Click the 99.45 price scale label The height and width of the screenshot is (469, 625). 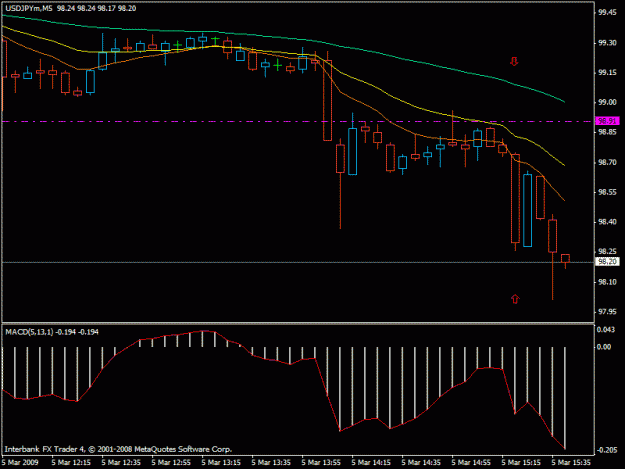pos(607,13)
